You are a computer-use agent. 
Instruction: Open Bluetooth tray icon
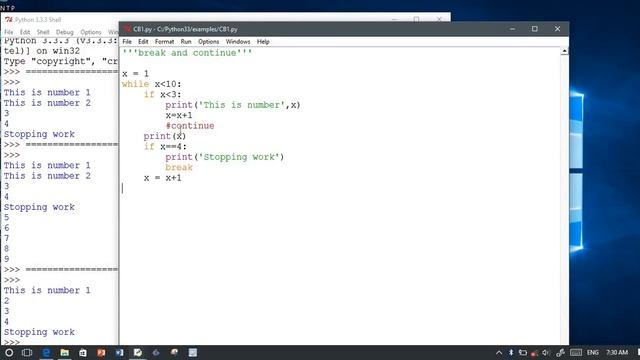point(511,352)
